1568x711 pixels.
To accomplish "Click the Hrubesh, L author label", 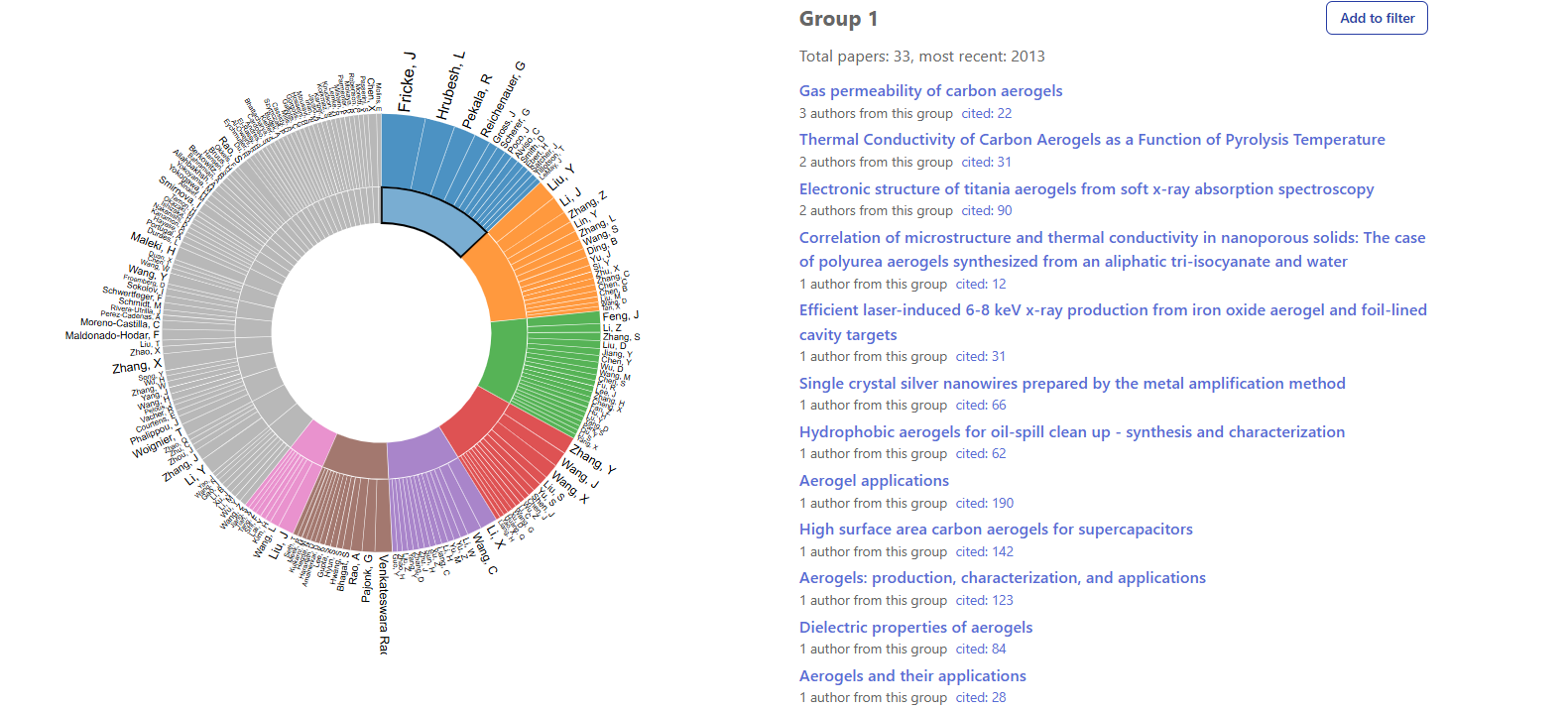I will (449, 86).
